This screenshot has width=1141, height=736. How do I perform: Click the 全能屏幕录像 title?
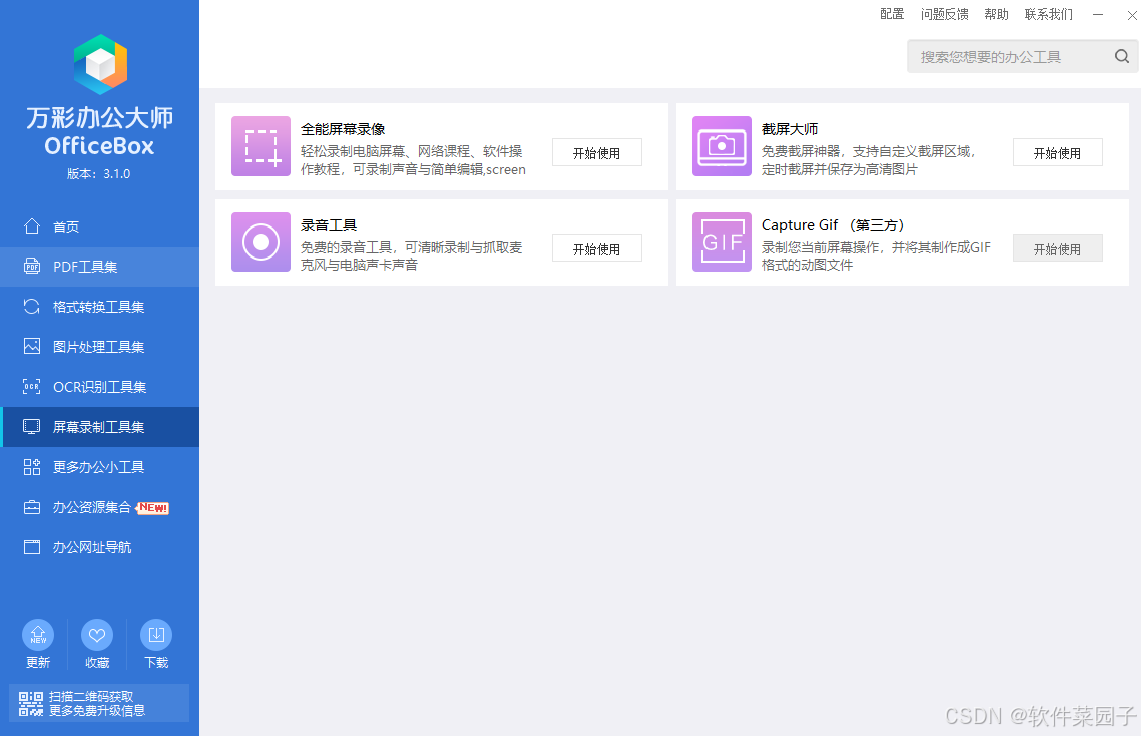point(343,129)
